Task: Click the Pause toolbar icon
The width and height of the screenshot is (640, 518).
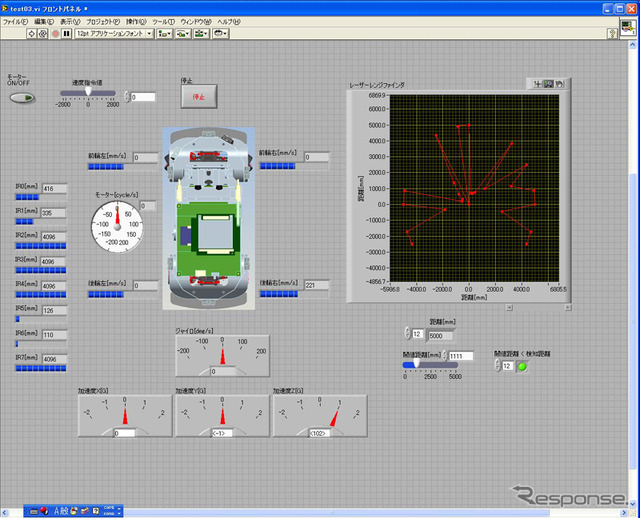Action: (67, 33)
